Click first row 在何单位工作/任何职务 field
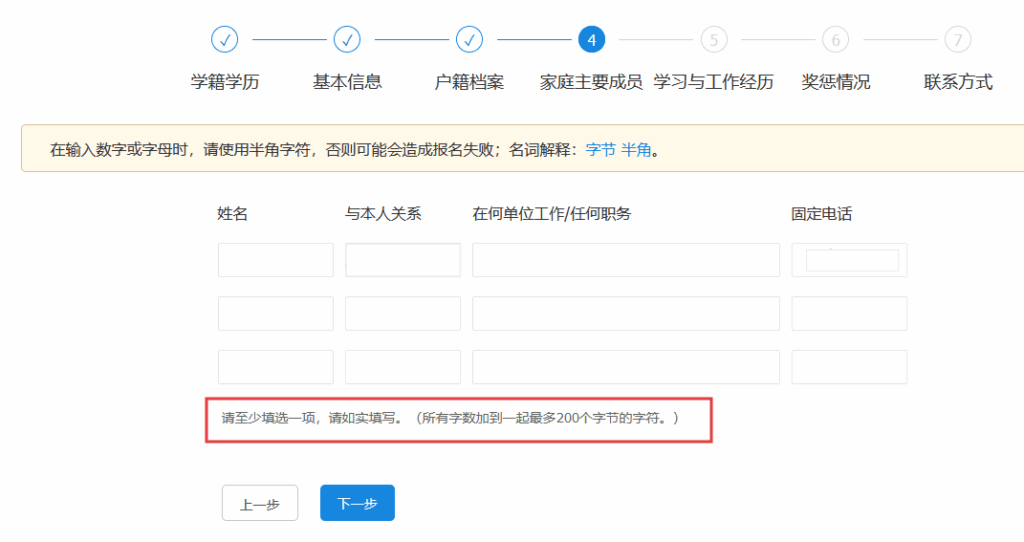 click(625, 260)
